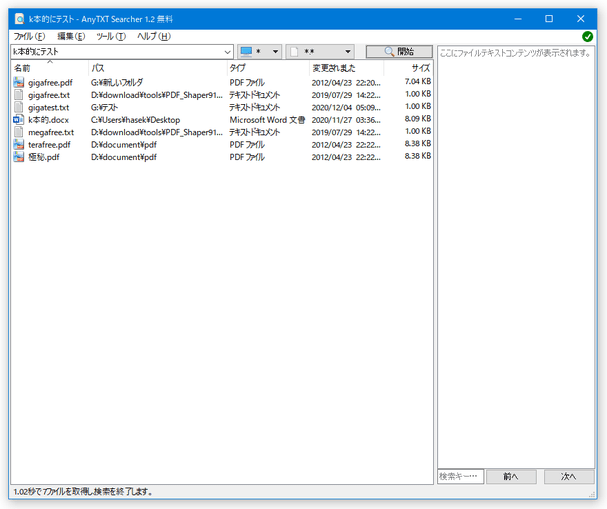
Task: Click date 2020/11/27 03:36 cell
Action: click(x=346, y=120)
